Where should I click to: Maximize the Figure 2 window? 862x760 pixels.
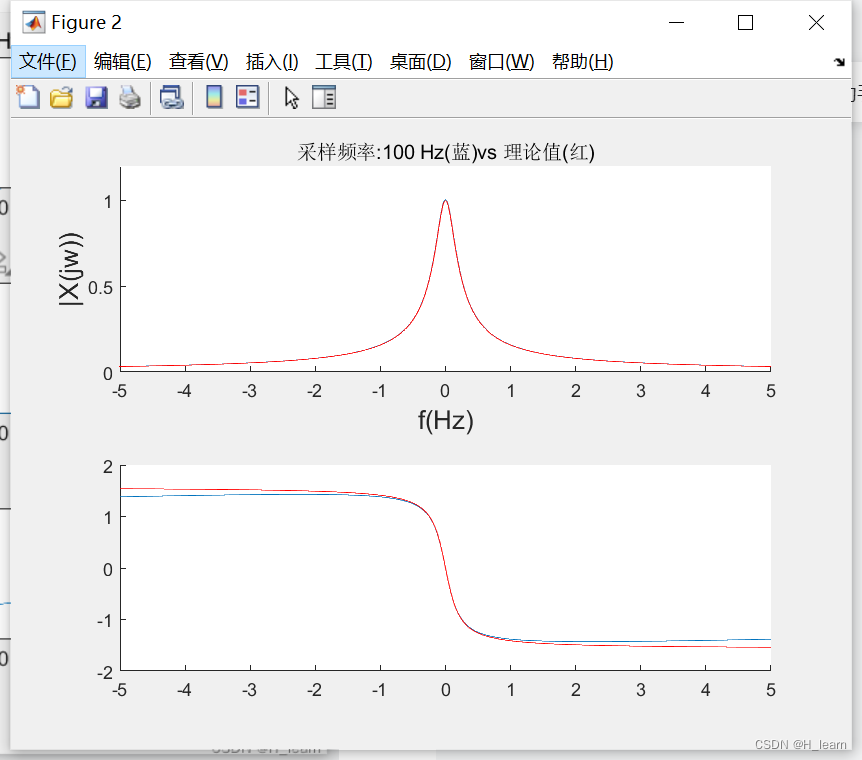pos(745,23)
